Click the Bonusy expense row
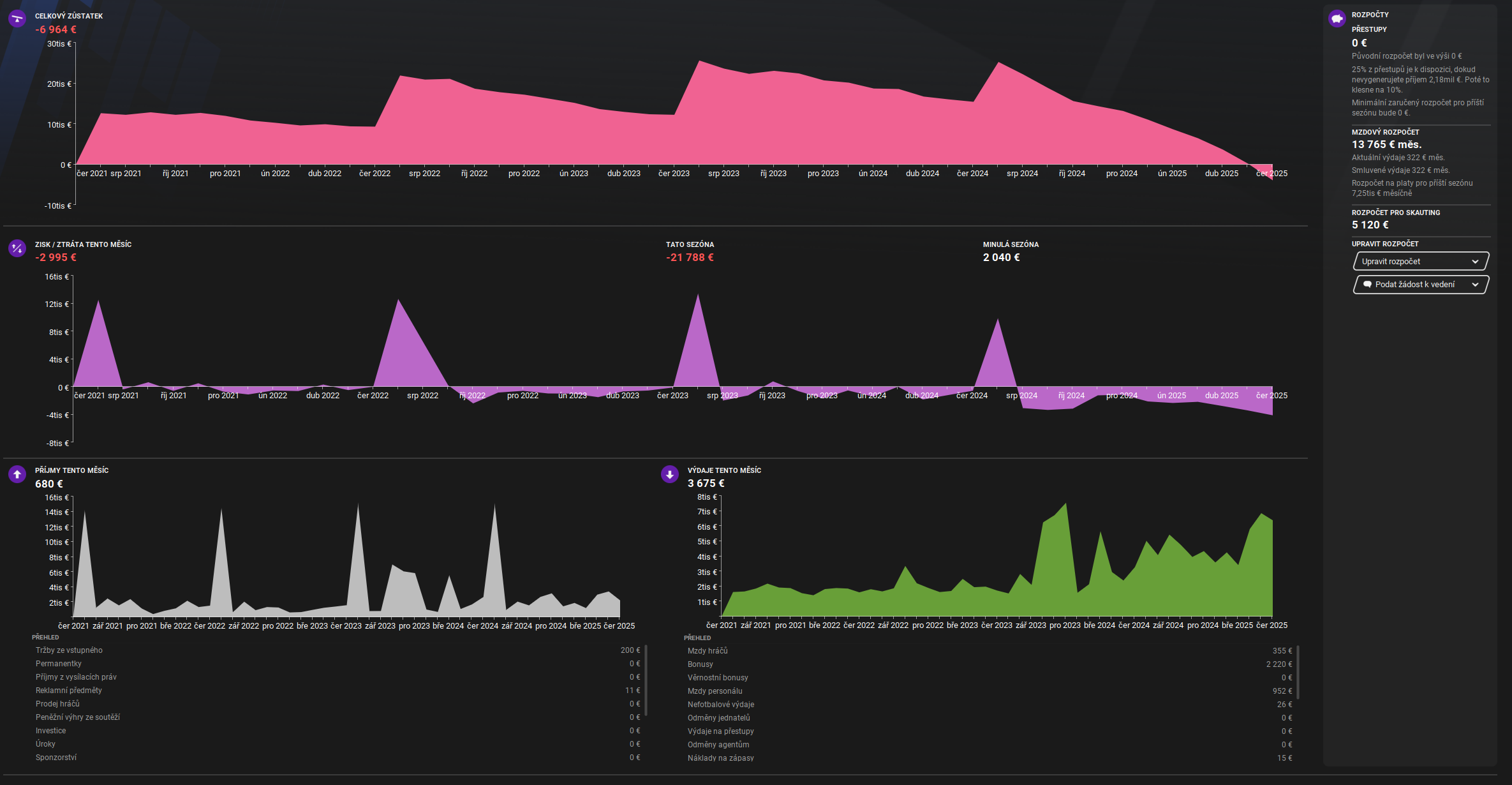 coord(700,664)
